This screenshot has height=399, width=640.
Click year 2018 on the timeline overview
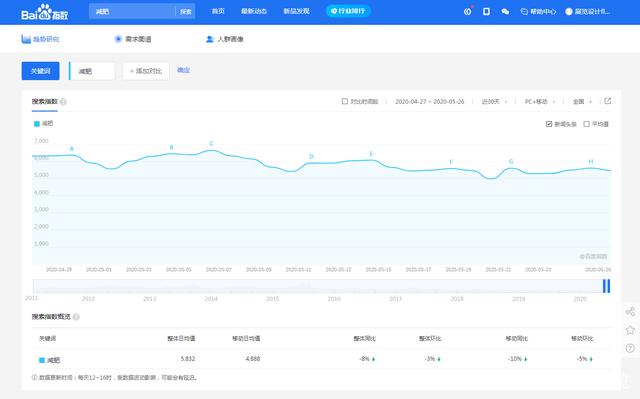457,299
